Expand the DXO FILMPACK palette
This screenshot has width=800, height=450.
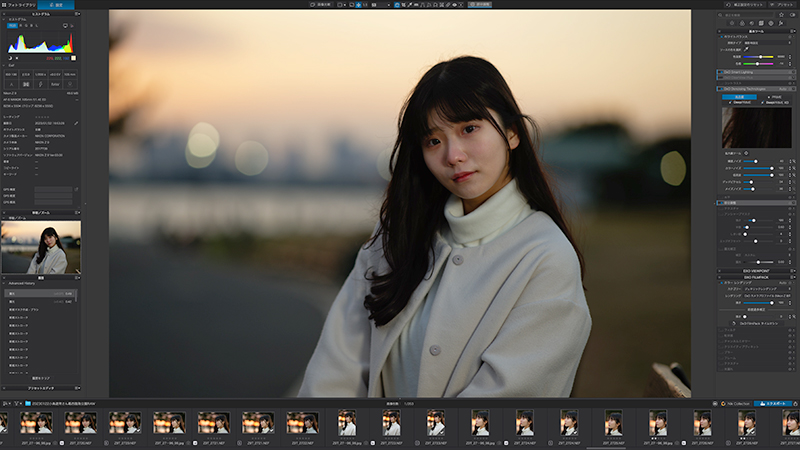756,277
